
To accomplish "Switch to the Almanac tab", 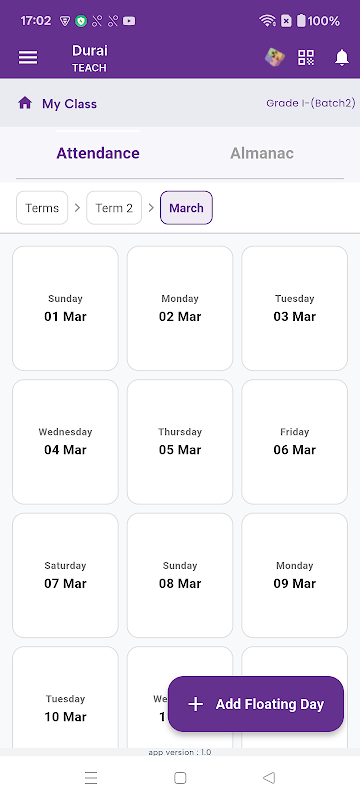I will (x=262, y=153).
